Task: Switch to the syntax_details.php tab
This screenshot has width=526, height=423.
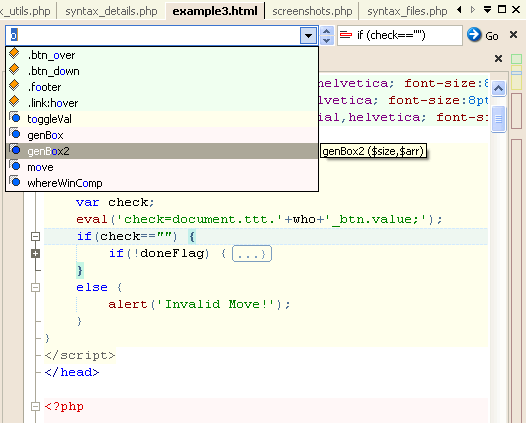Action: pyautogui.click(x=111, y=11)
